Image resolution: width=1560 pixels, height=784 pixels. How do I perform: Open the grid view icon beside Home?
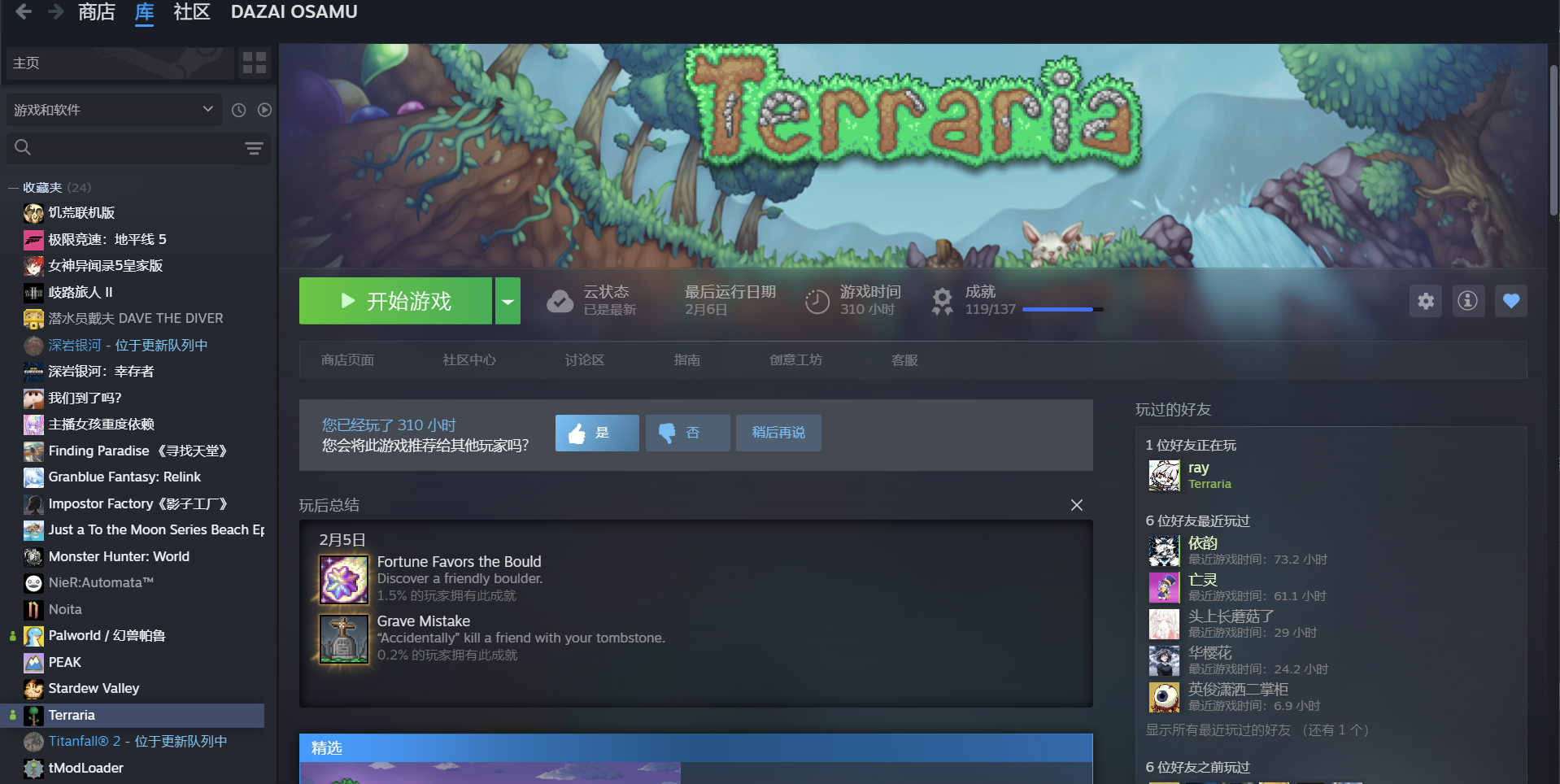[254, 63]
